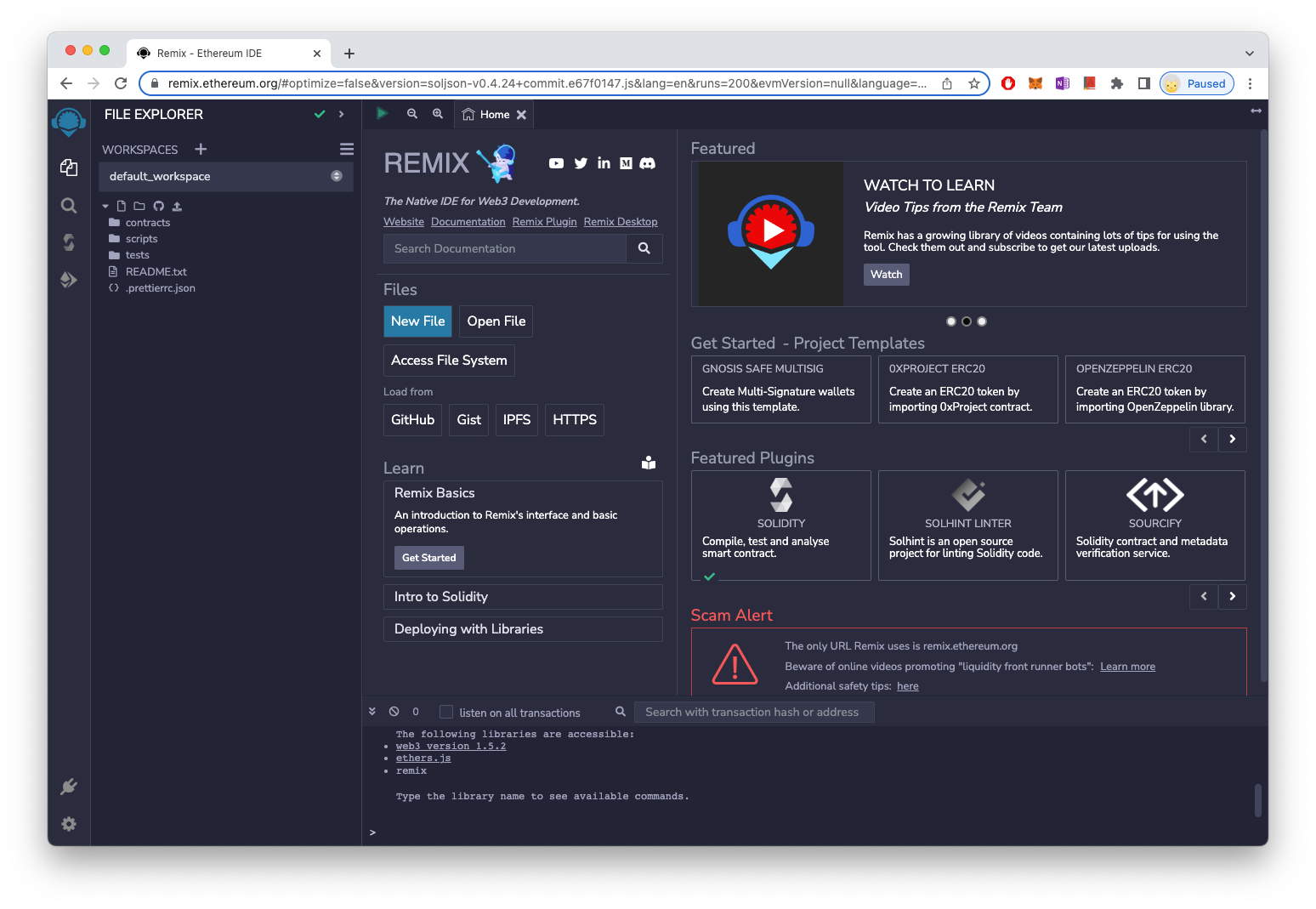Open the Deploy & run transactions icon
The width and height of the screenshot is (1316, 909).
[69, 280]
